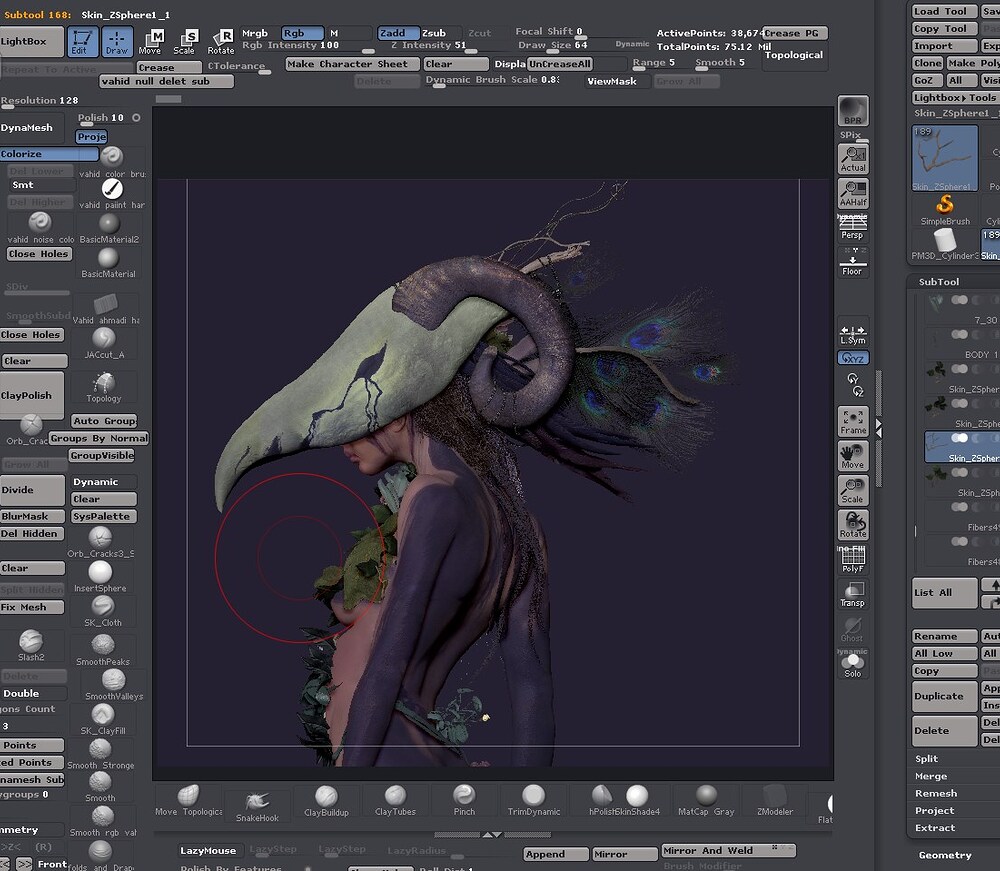Select active tool thumbnail Skin_ZSphere1

click(945, 158)
